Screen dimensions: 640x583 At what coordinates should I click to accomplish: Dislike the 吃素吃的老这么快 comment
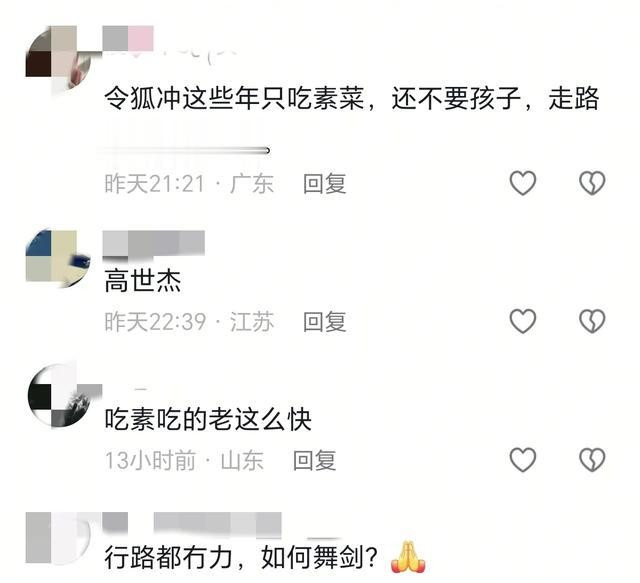coord(592,459)
